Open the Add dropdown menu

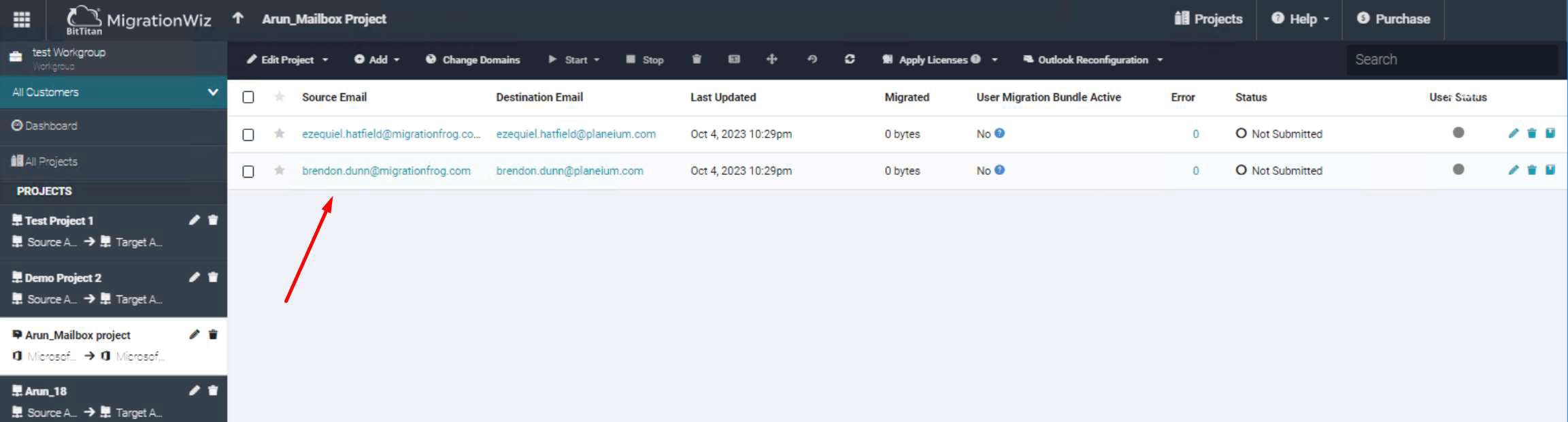click(377, 60)
